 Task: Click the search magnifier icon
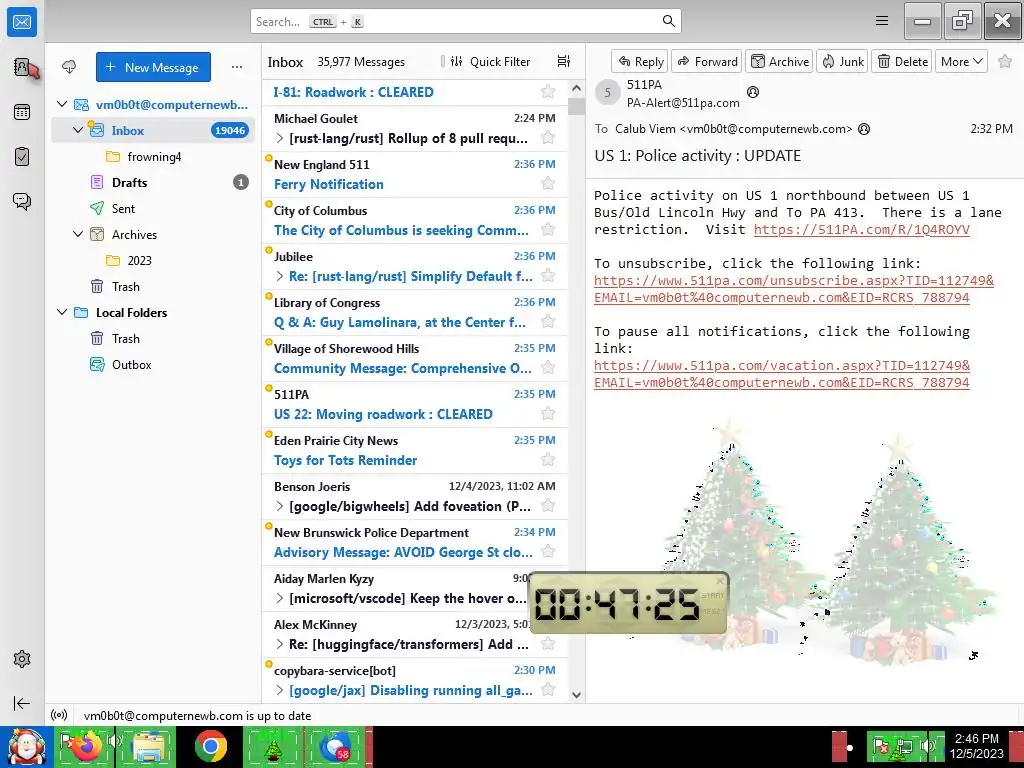(669, 21)
